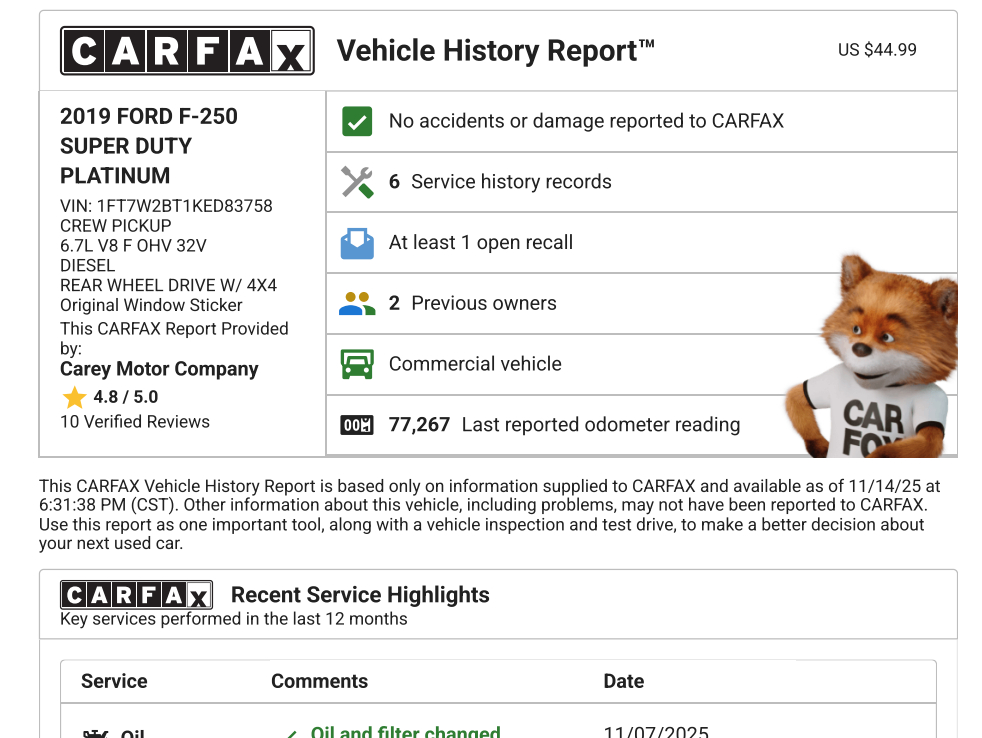Select the 6 Service history records row
This screenshot has width=982, height=738.
point(510,182)
